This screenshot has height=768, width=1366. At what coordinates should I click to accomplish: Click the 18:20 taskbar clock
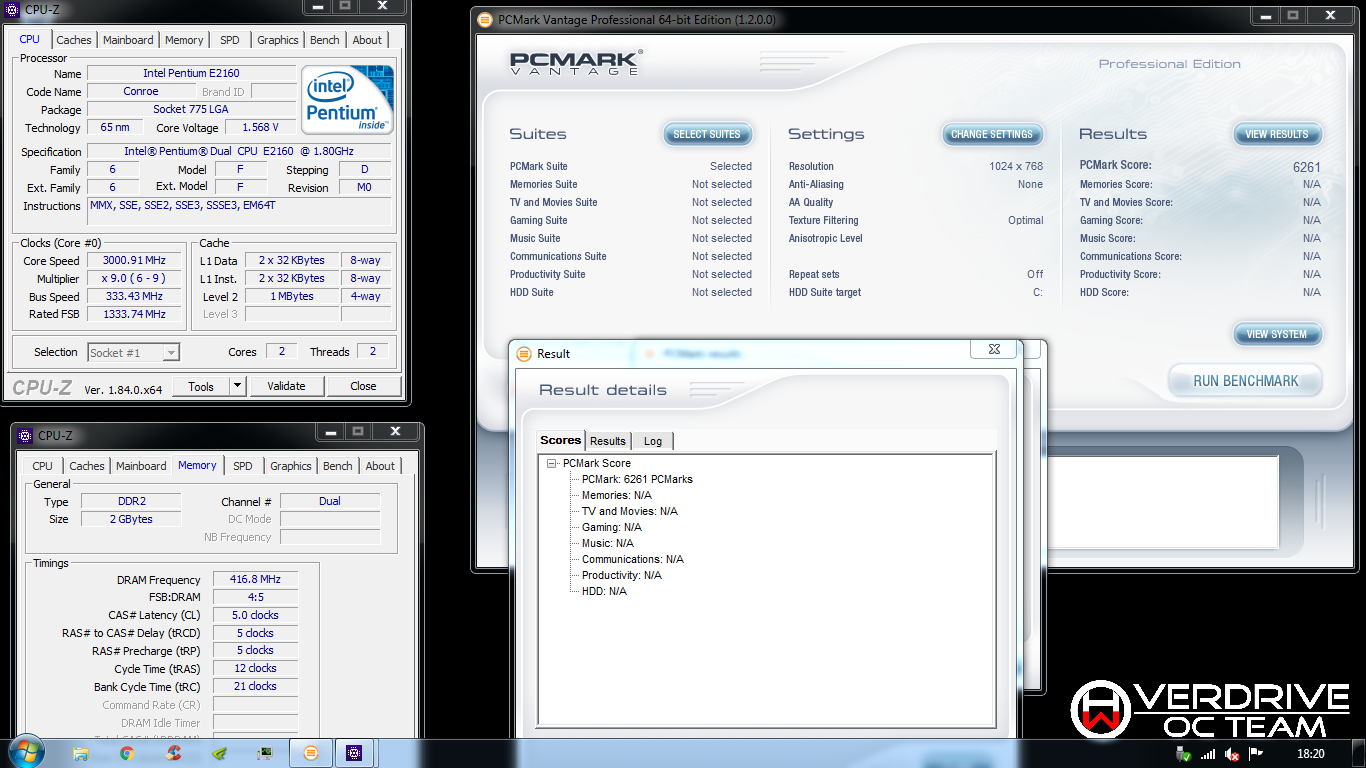[x=1310, y=754]
